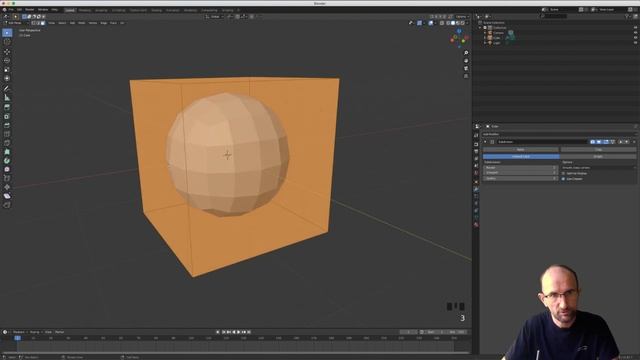Viewport: 640px width, 360px height.
Task: Open the Edit Mode dropdown
Action: pyautogui.click(x=16, y=23)
